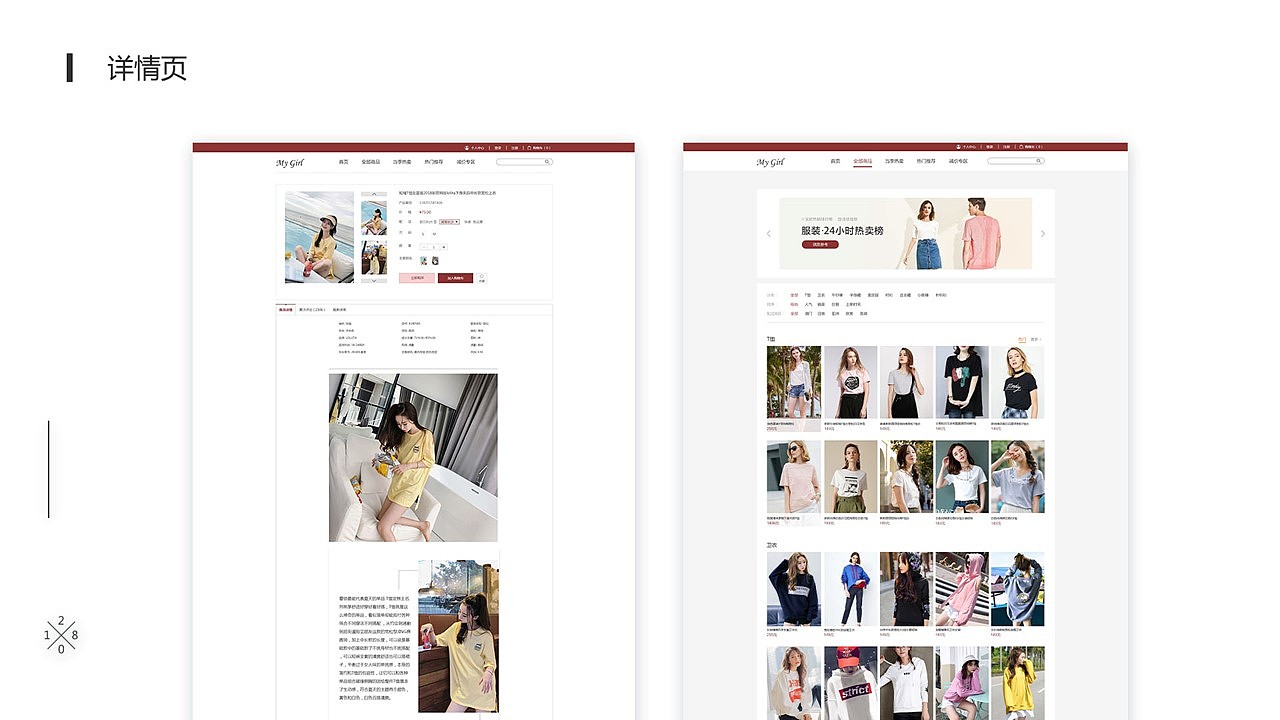Viewport: 1280px width, 720px height.
Task: Decrease quantity with the minus button
Action: (424, 247)
